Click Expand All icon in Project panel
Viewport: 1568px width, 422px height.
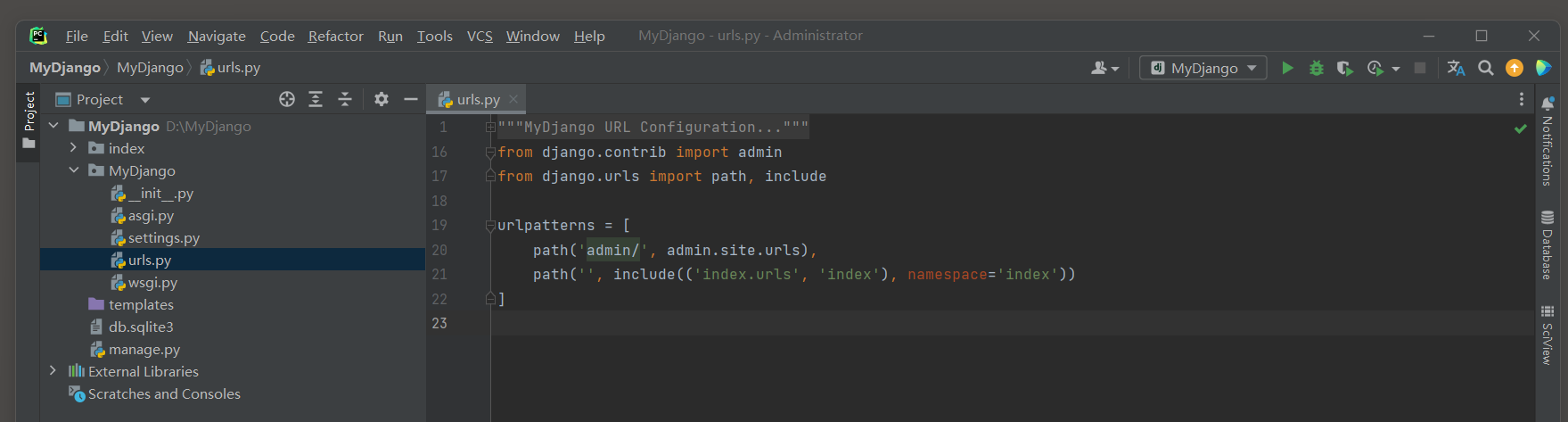coord(316,99)
